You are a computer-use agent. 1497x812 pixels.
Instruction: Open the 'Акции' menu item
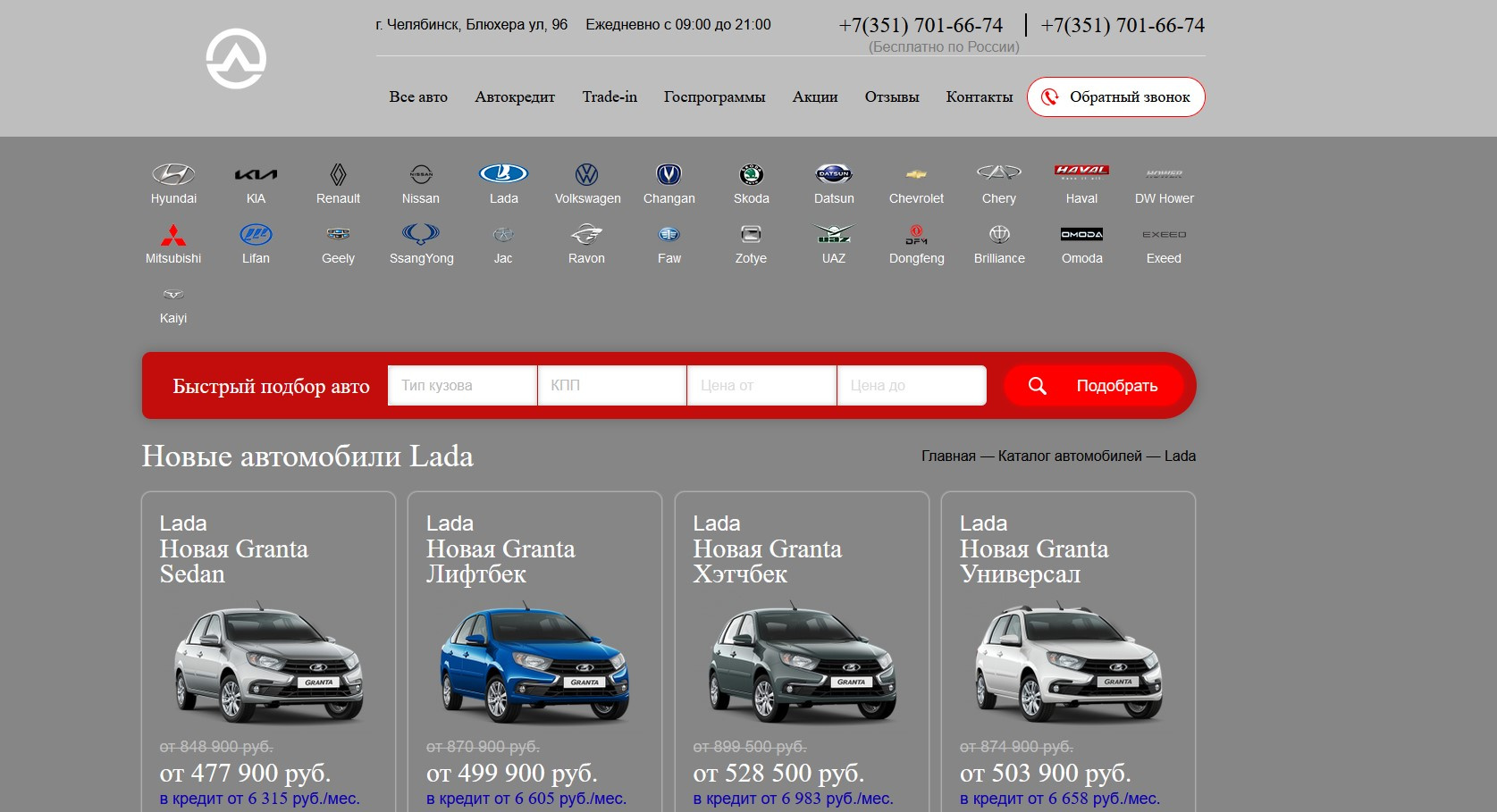[x=815, y=96]
